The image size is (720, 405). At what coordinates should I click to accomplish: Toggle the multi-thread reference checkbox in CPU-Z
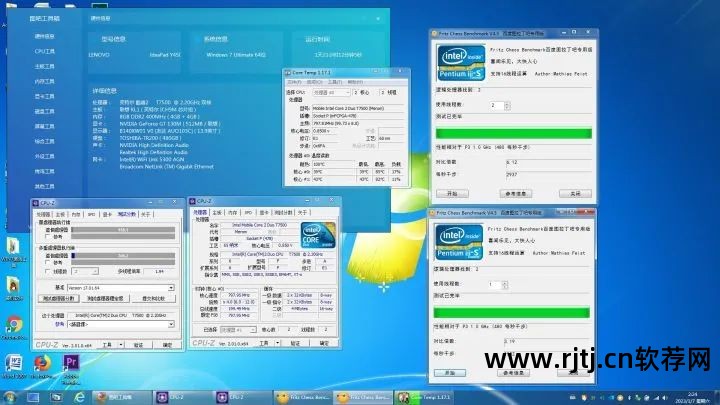[x=48, y=260]
